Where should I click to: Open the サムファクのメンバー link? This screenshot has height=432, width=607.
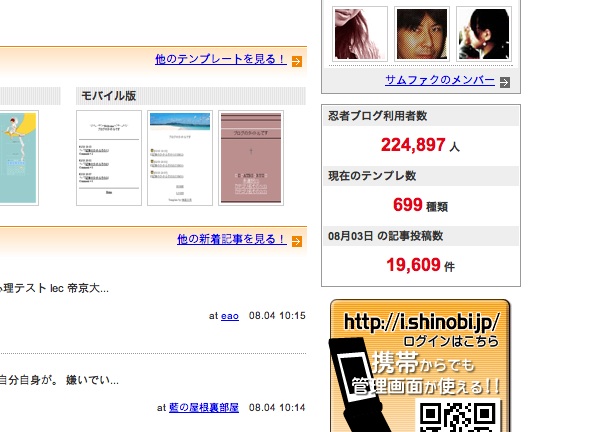(x=440, y=80)
